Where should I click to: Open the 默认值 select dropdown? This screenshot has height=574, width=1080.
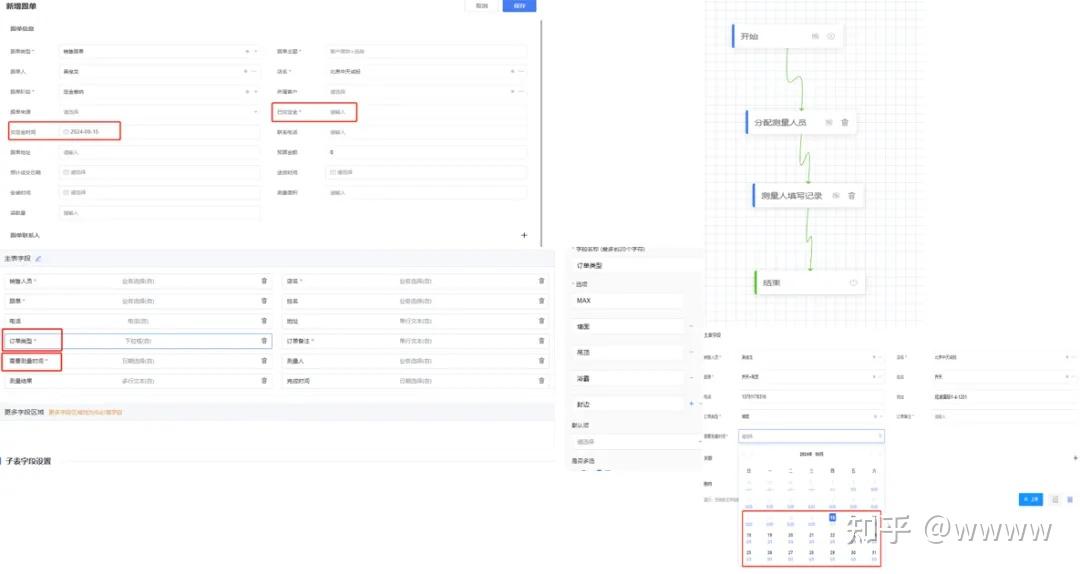[x=636, y=442]
